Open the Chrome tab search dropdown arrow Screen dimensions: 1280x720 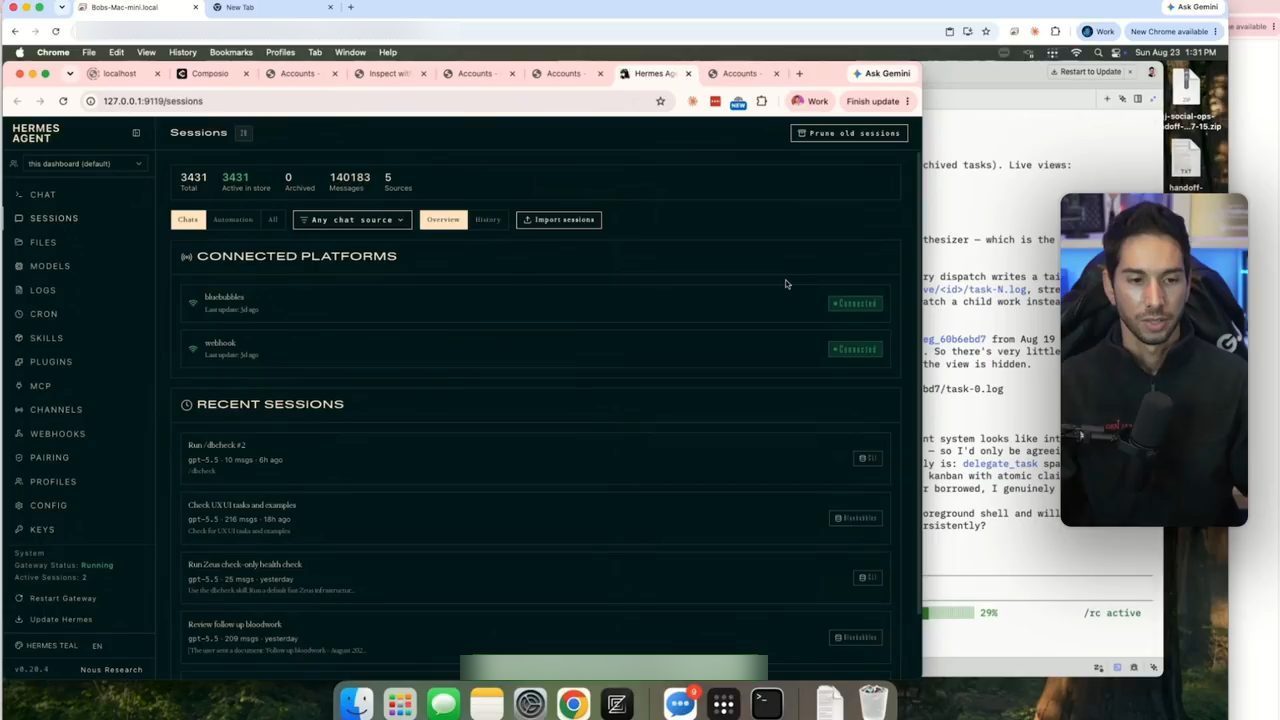[70, 73]
